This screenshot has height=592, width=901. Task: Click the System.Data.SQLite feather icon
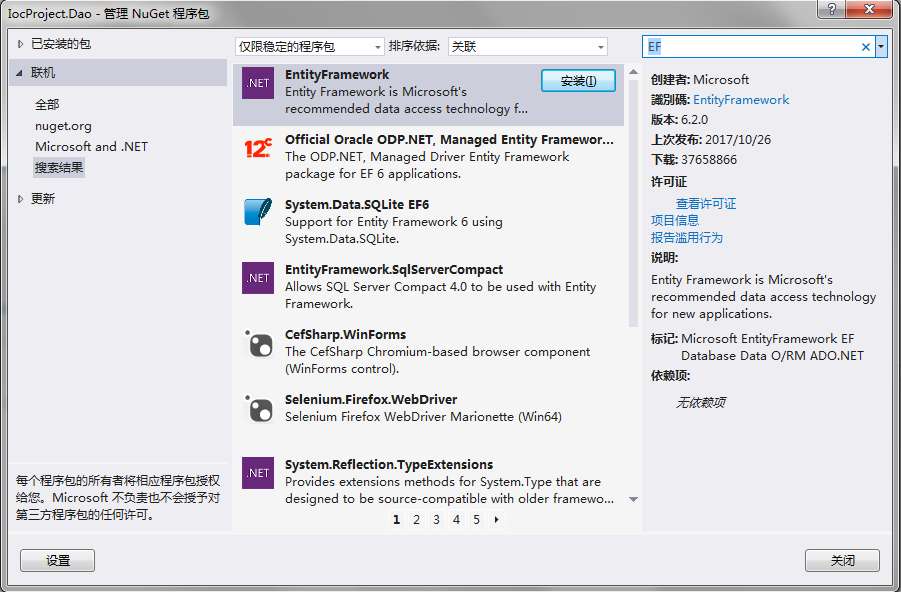click(x=257, y=212)
